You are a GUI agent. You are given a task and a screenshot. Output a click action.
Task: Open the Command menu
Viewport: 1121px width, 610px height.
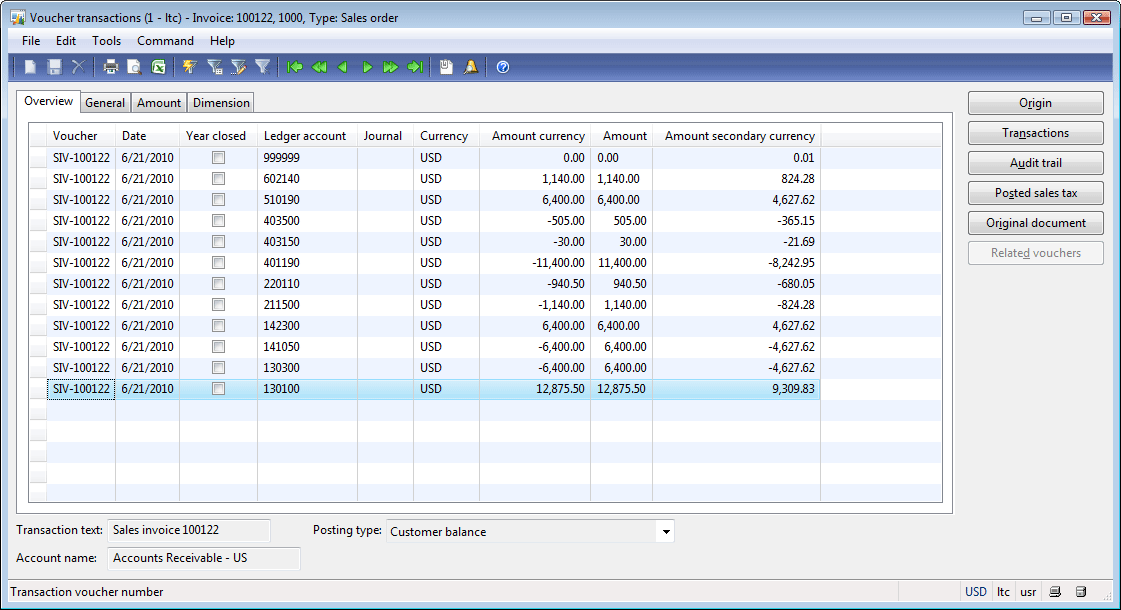pyautogui.click(x=165, y=41)
